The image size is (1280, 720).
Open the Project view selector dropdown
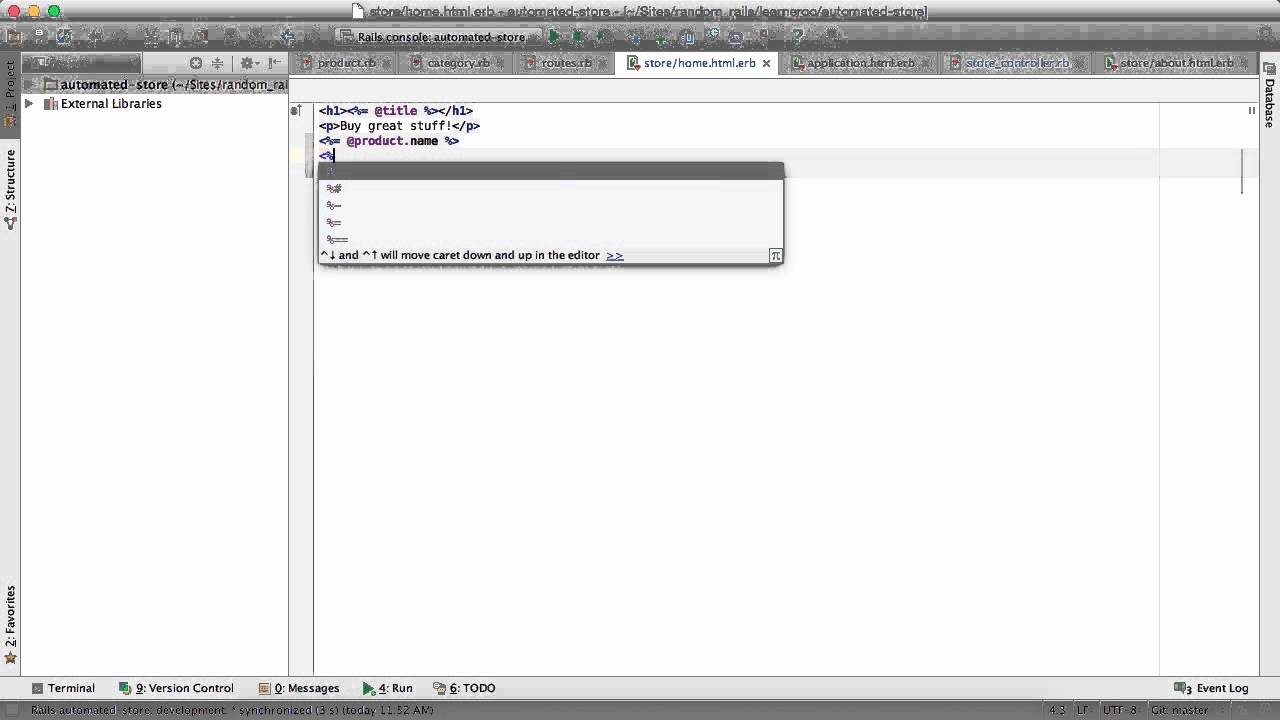coord(82,63)
